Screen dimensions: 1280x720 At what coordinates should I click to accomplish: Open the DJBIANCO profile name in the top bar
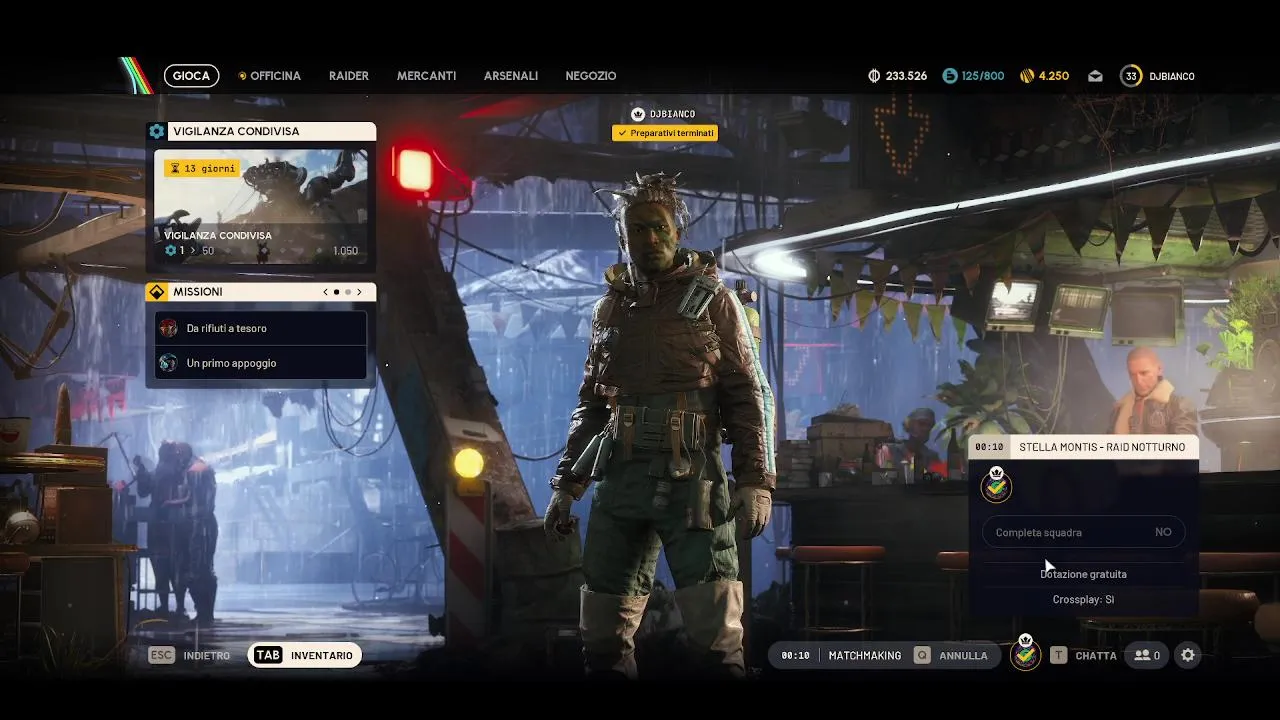coord(1172,76)
